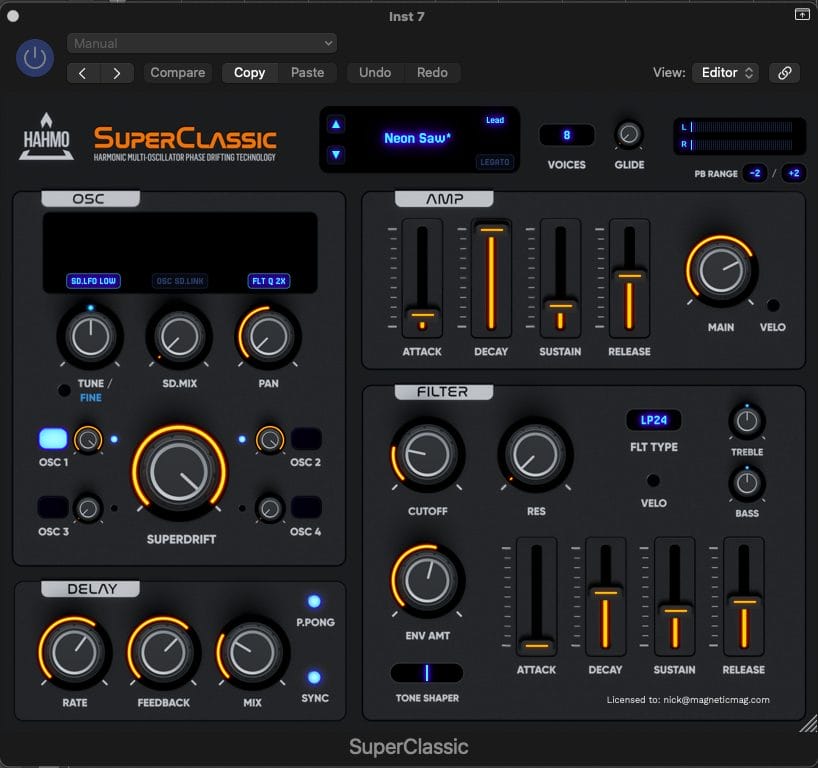Go to next preset with right arrow
This screenshot has height=768, width=818.
tap(117, 73)
